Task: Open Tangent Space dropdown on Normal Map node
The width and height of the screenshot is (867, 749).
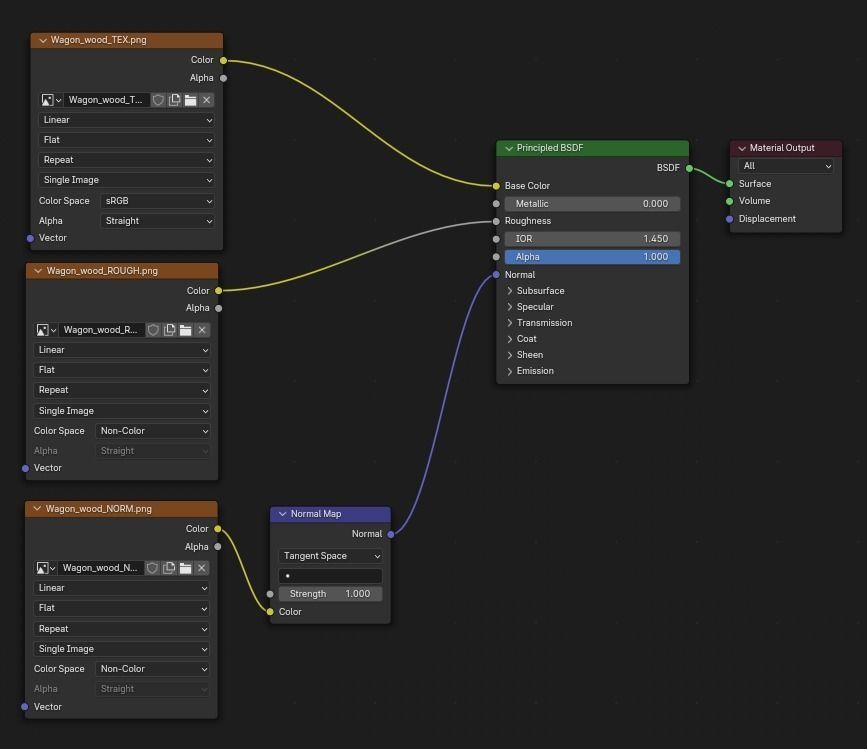Action: (331, 556)
